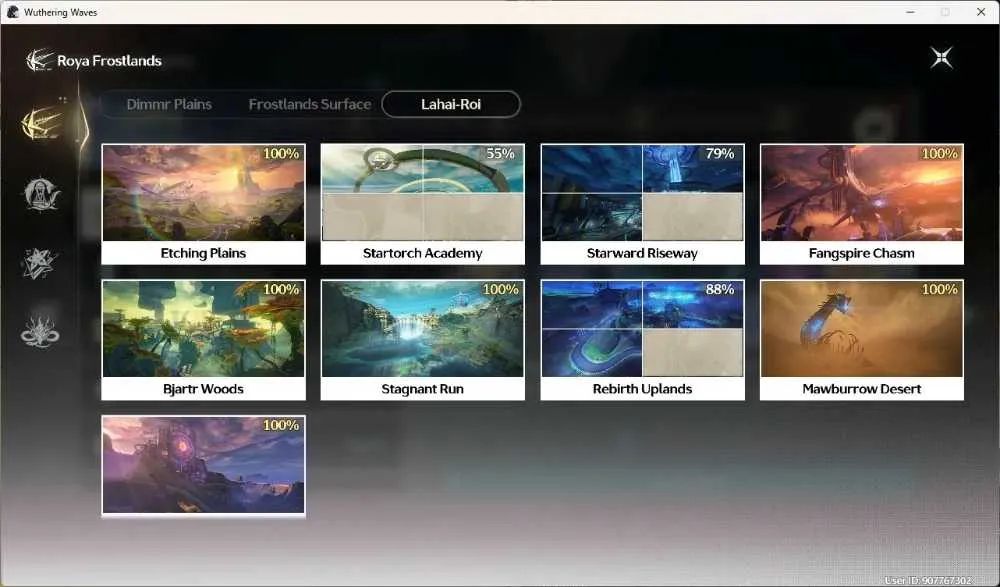Image resolution: width=1000 pixels, height=587 pixels.
Task: Click the 79% progress on Starward Riseway
Action: [x=719, y=154]
